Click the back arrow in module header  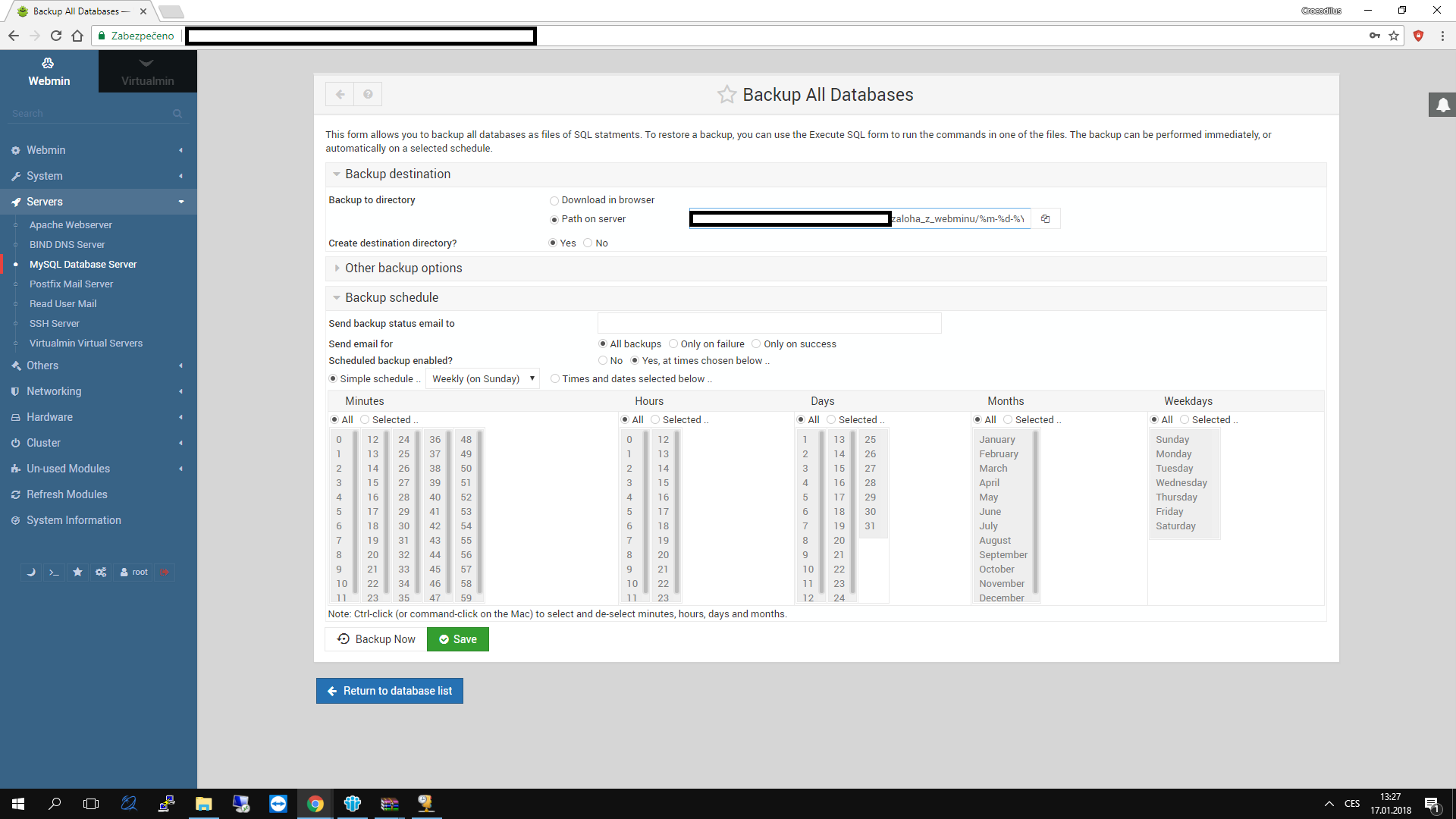click(340, 95)
